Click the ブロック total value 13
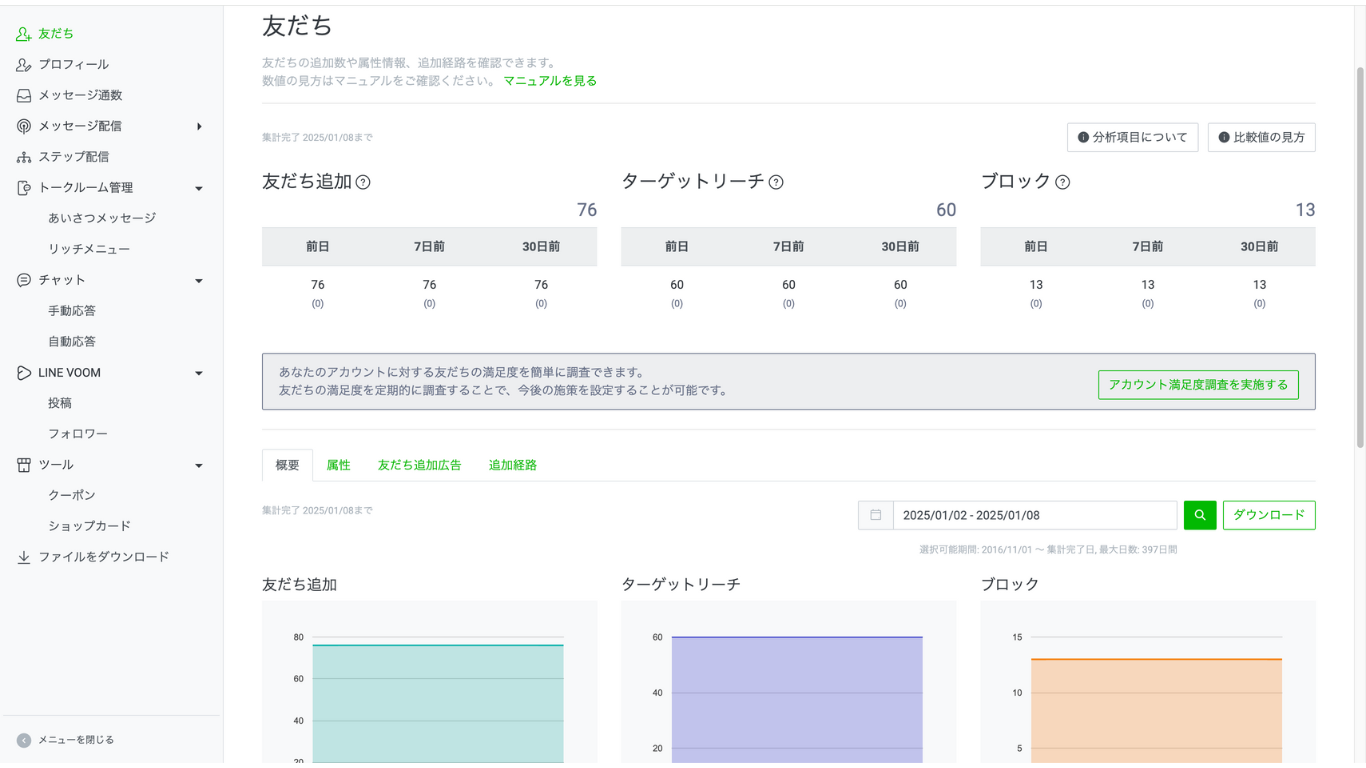This screenshot has height=768, width=1366. (1305, 210)
